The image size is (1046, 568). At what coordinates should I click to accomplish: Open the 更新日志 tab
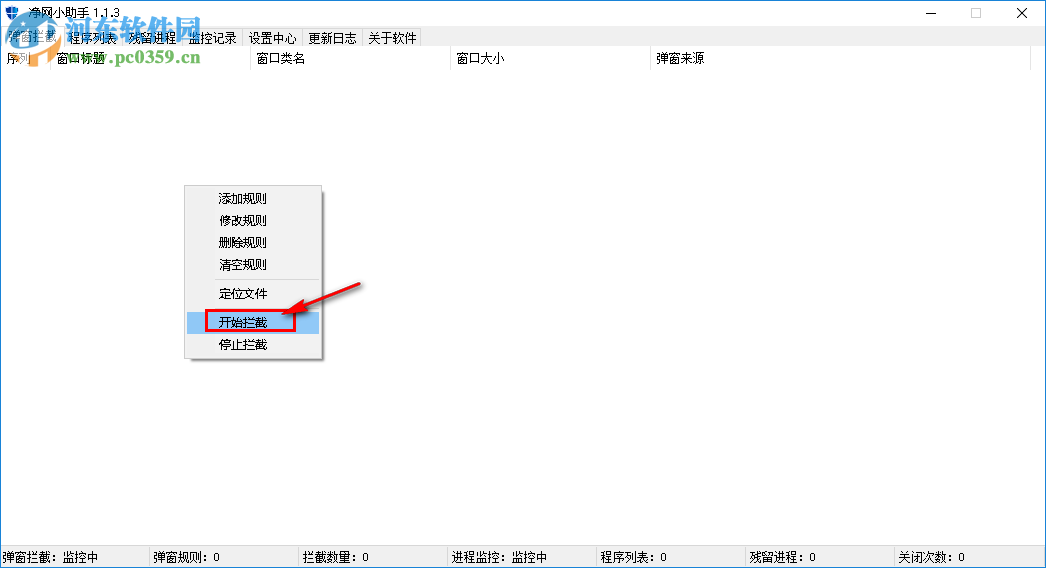332,38
